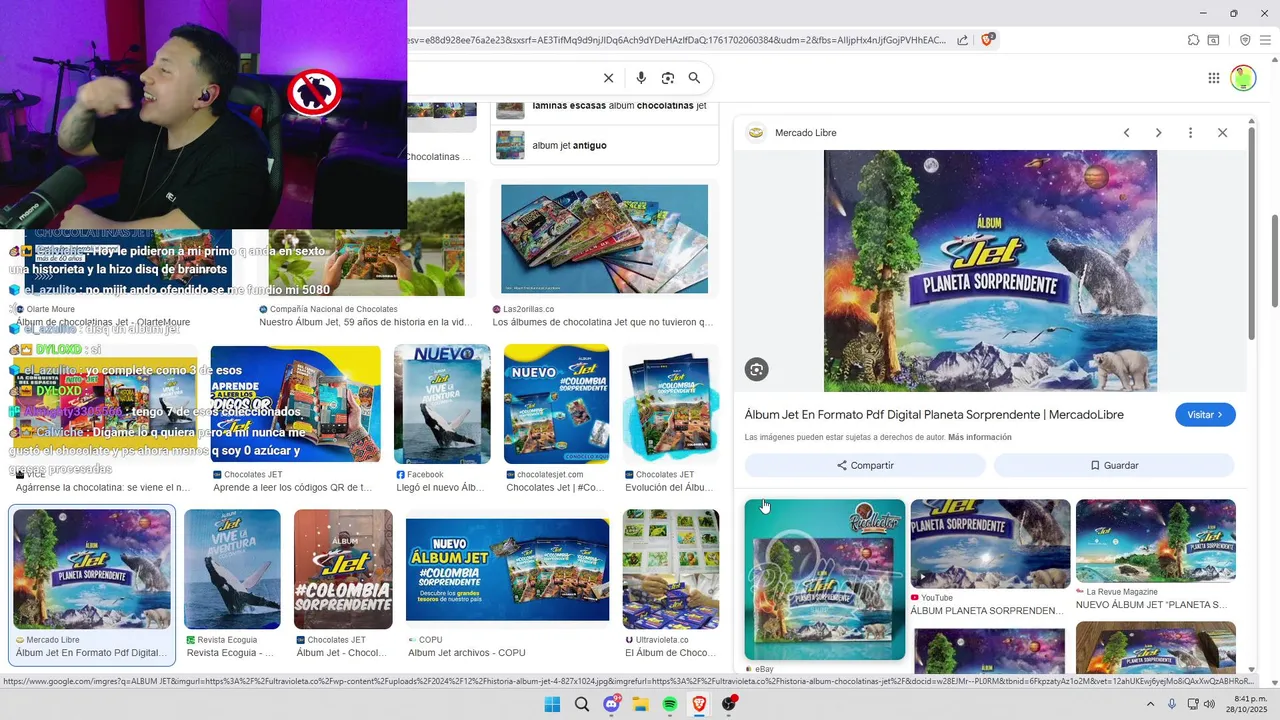This screenshot has height=720, width=1280.
Task: Switch to Brave browser in taskbar
Action: pyautogui.click(x=699, y=704)
